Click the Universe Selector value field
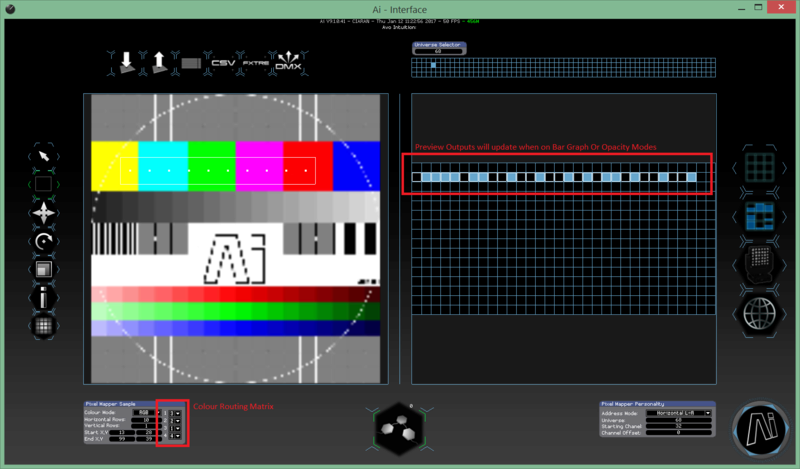The width and height of the screenshot is (800, 469). pyautogui.click(x=438, y=51)
